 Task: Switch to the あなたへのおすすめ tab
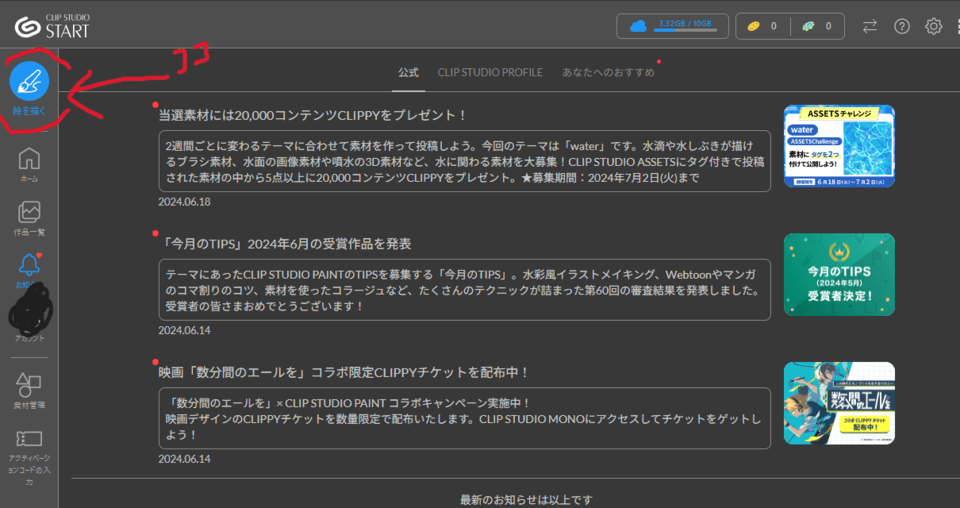point(609,72)
